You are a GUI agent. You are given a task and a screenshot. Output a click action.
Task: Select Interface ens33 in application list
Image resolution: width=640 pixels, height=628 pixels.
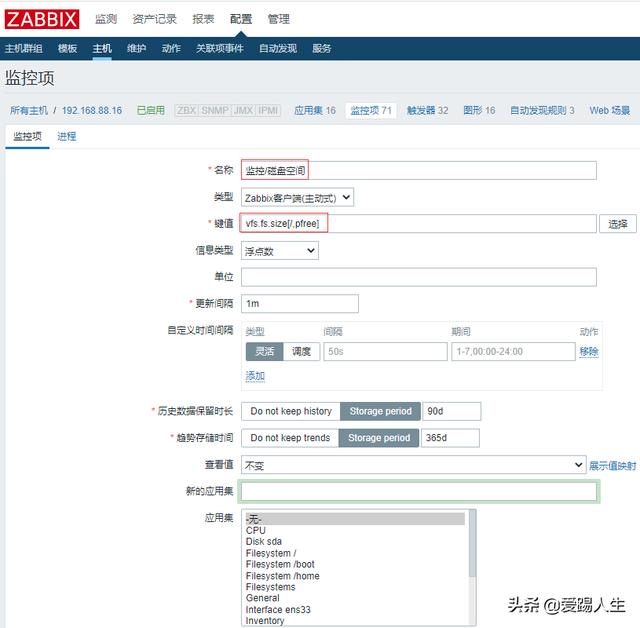(355, 610)
